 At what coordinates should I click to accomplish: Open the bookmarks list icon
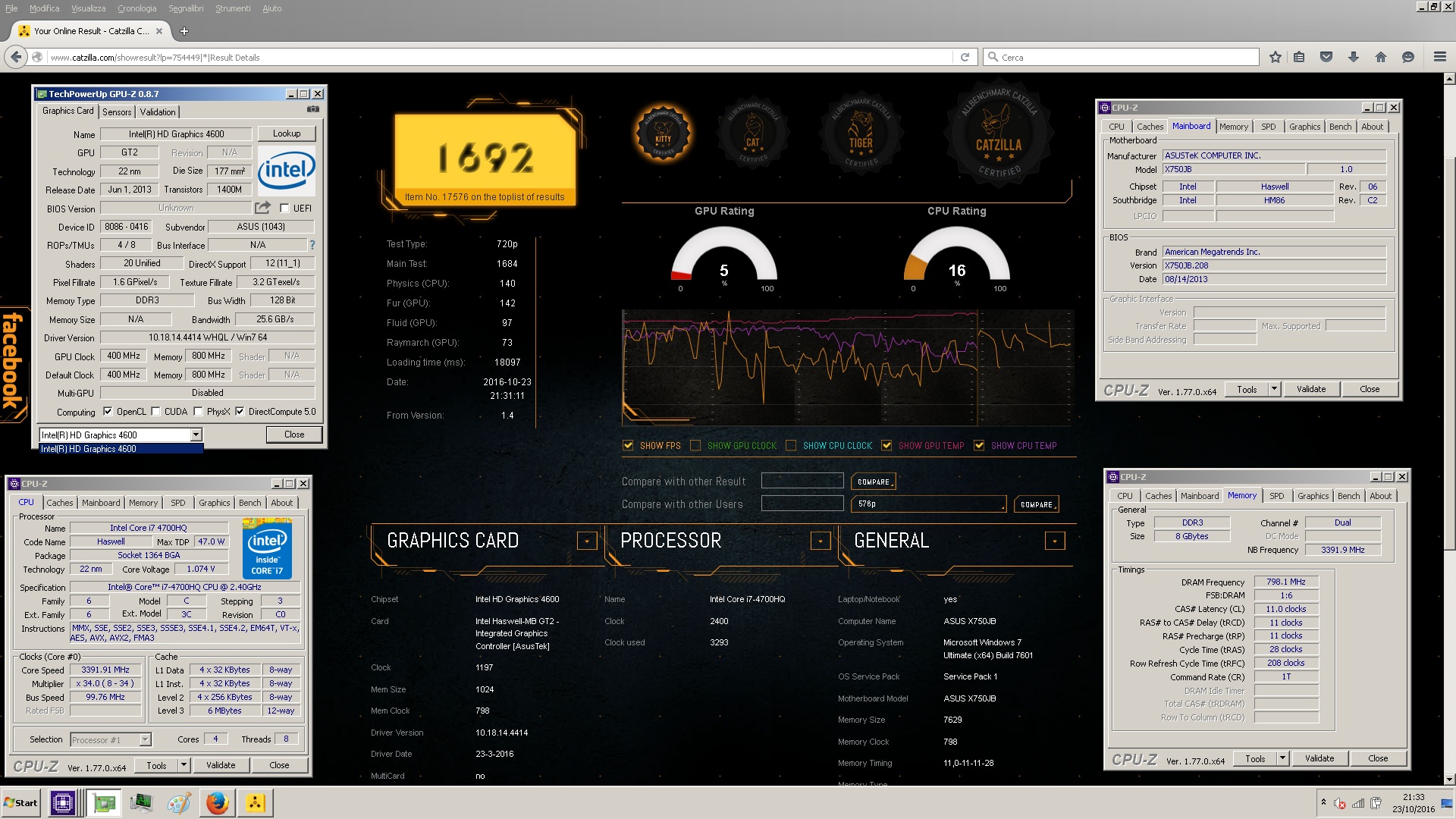[1300, 57]
